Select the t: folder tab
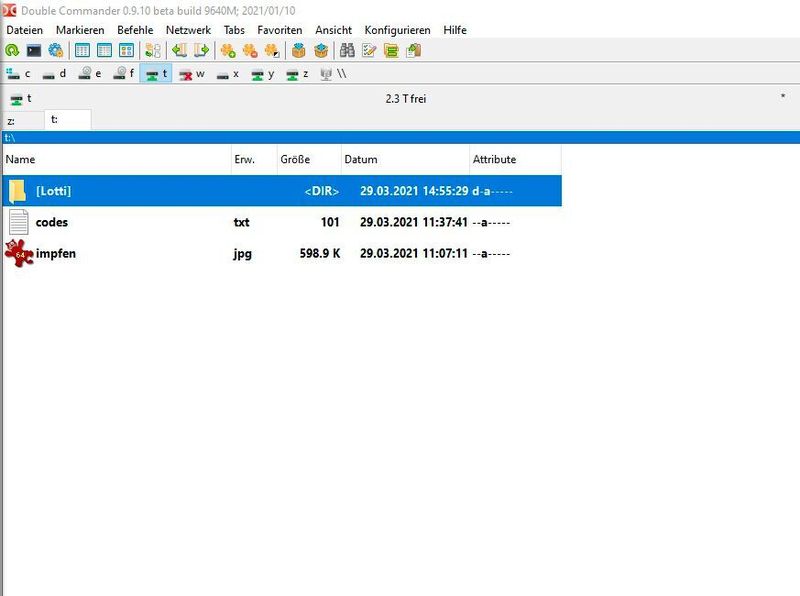Image resolution: width=800 pixels, height=596 pixels. 68,119
